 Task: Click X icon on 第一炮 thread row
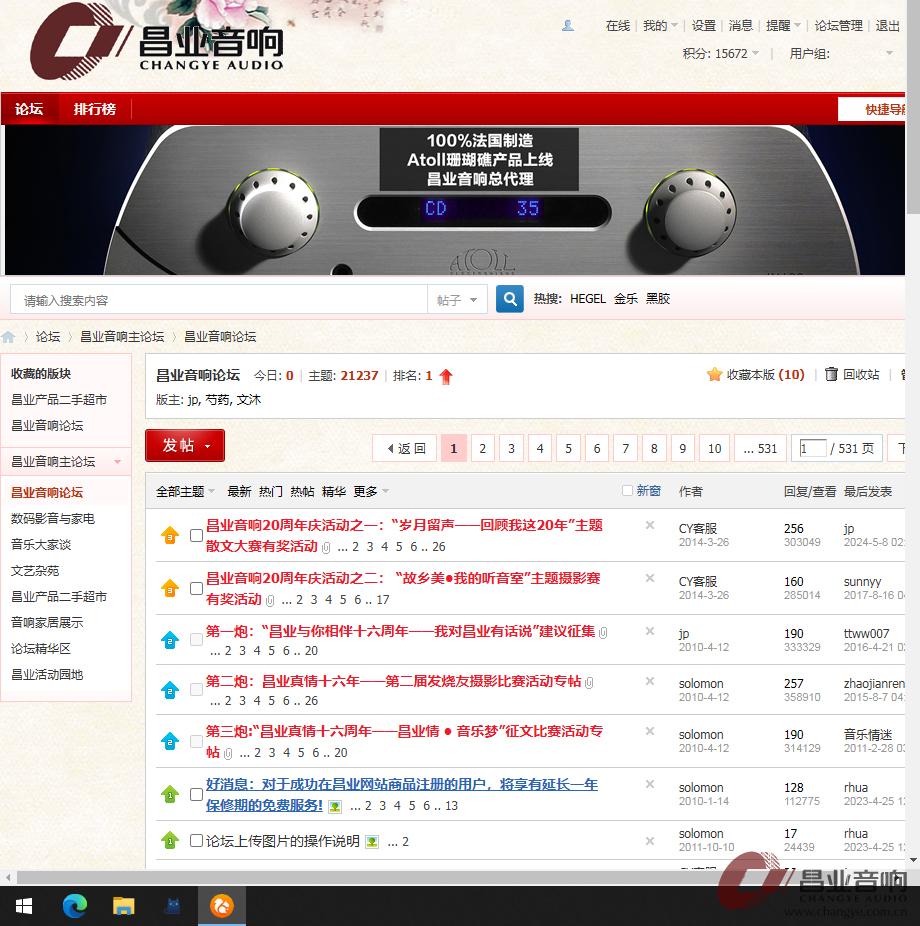(650, 631)
